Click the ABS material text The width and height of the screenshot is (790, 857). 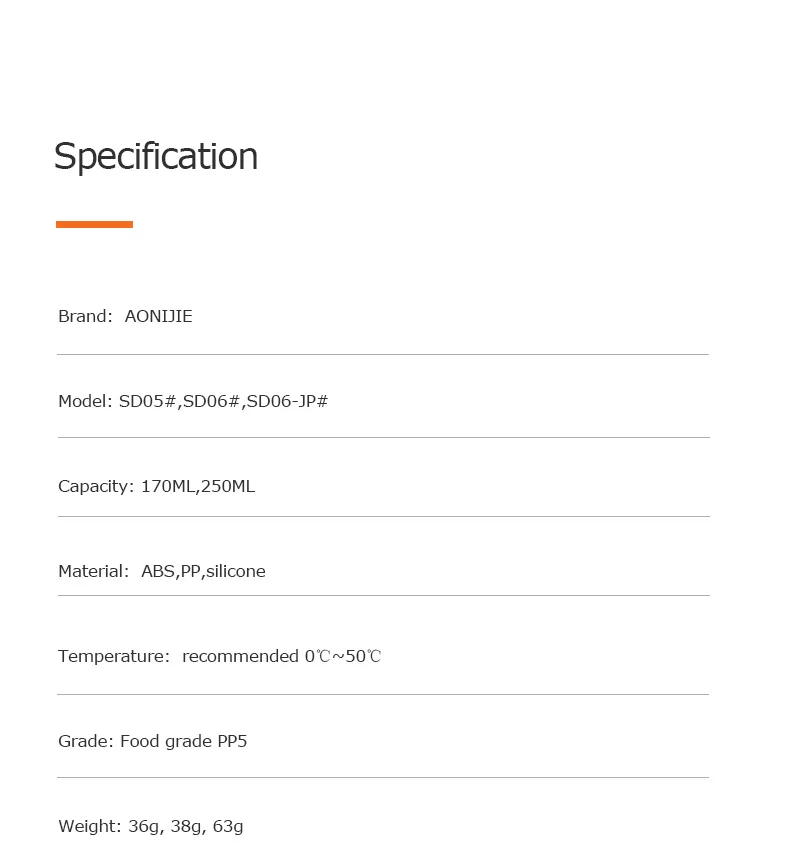pos(158,571)
